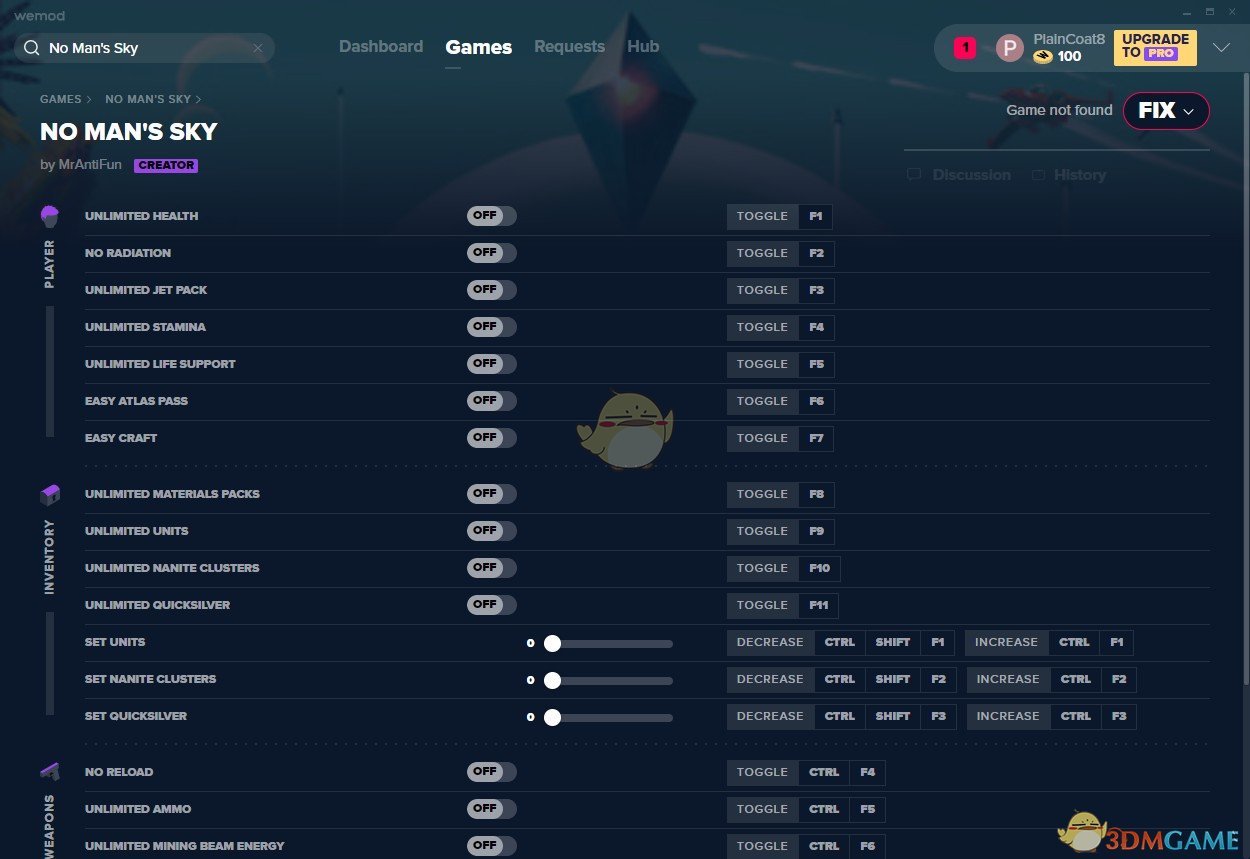The width and height of the screenshot is (1250, 859).
Task: Turn on Easy Atlas Pass
Action: pos(492,401)
